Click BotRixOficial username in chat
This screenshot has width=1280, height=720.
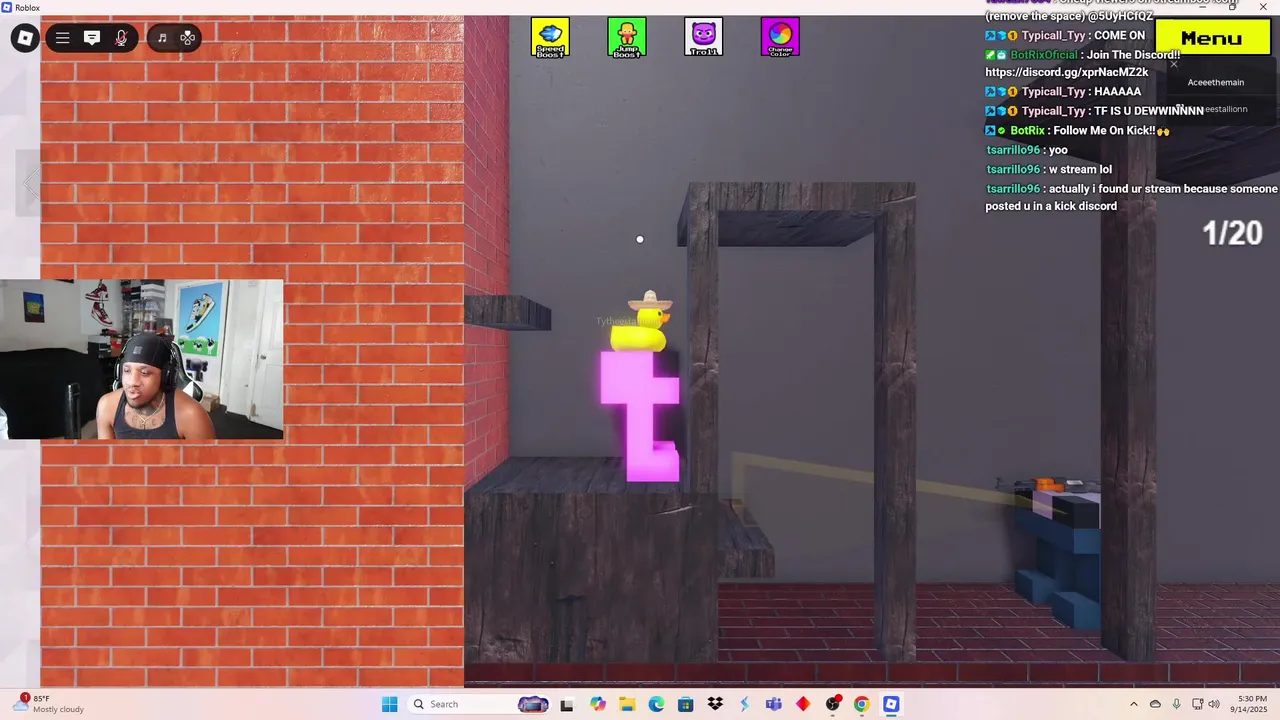click(1044, 55)
